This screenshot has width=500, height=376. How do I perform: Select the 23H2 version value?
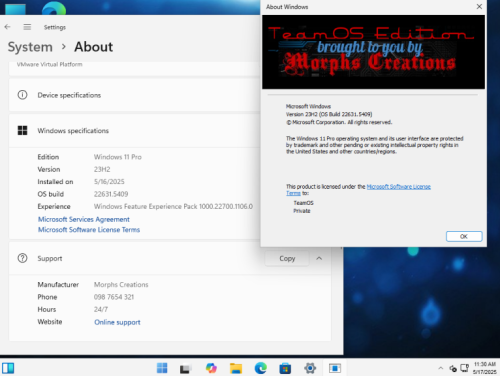point(102,169)
